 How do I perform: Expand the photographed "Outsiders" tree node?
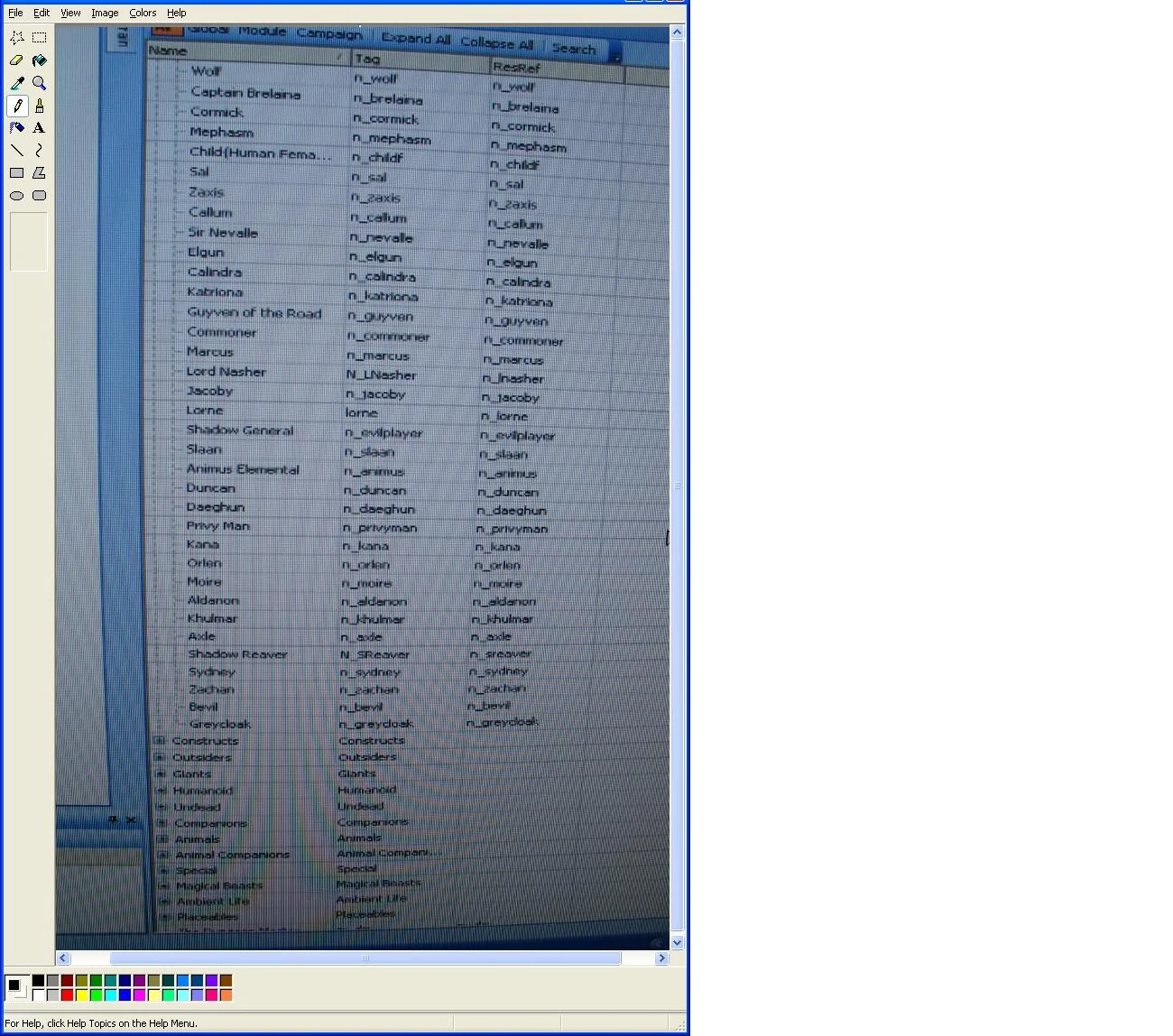tap(160, 757)
